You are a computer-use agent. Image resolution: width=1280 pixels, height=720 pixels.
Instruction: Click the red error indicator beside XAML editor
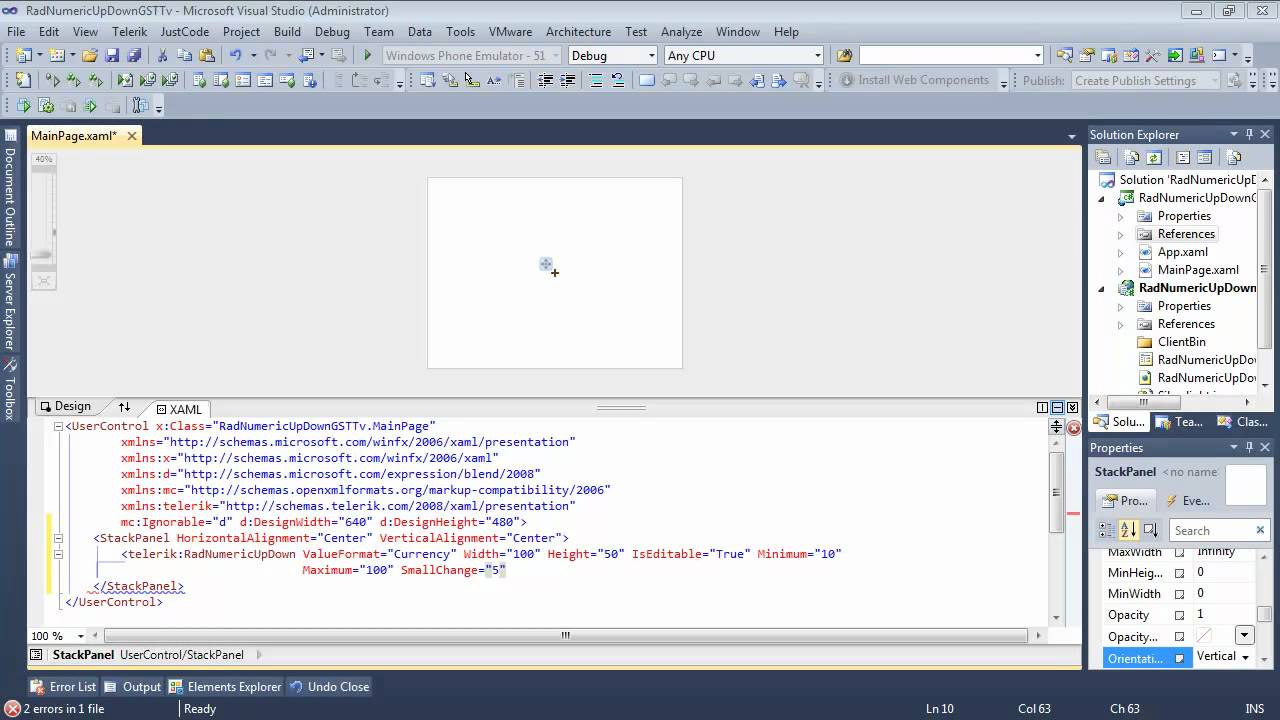(1074, 427)
